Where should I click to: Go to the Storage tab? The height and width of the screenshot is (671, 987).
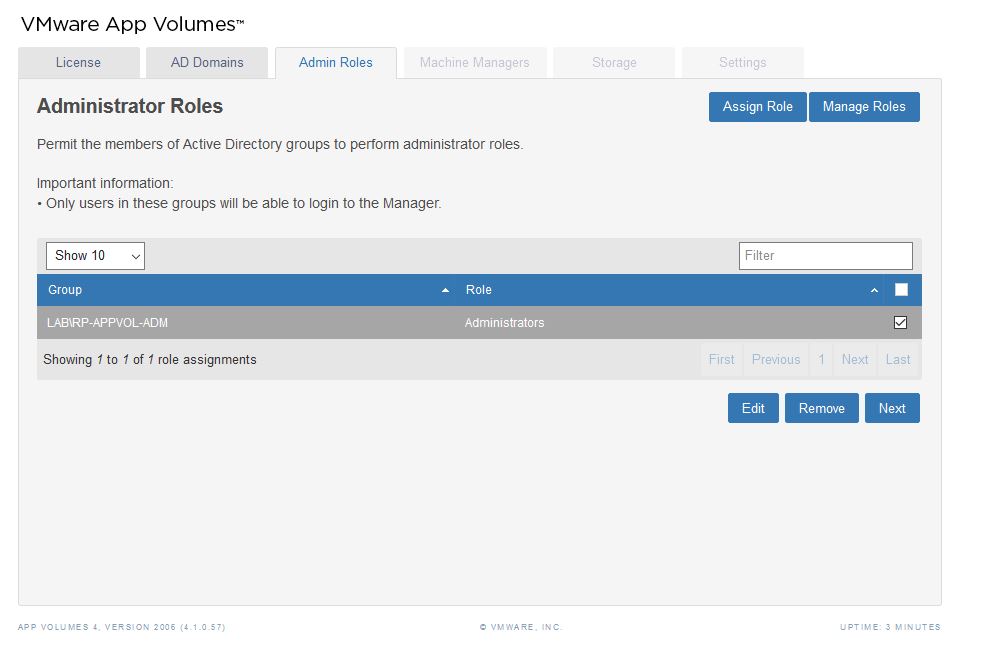(x=614, y=63)
